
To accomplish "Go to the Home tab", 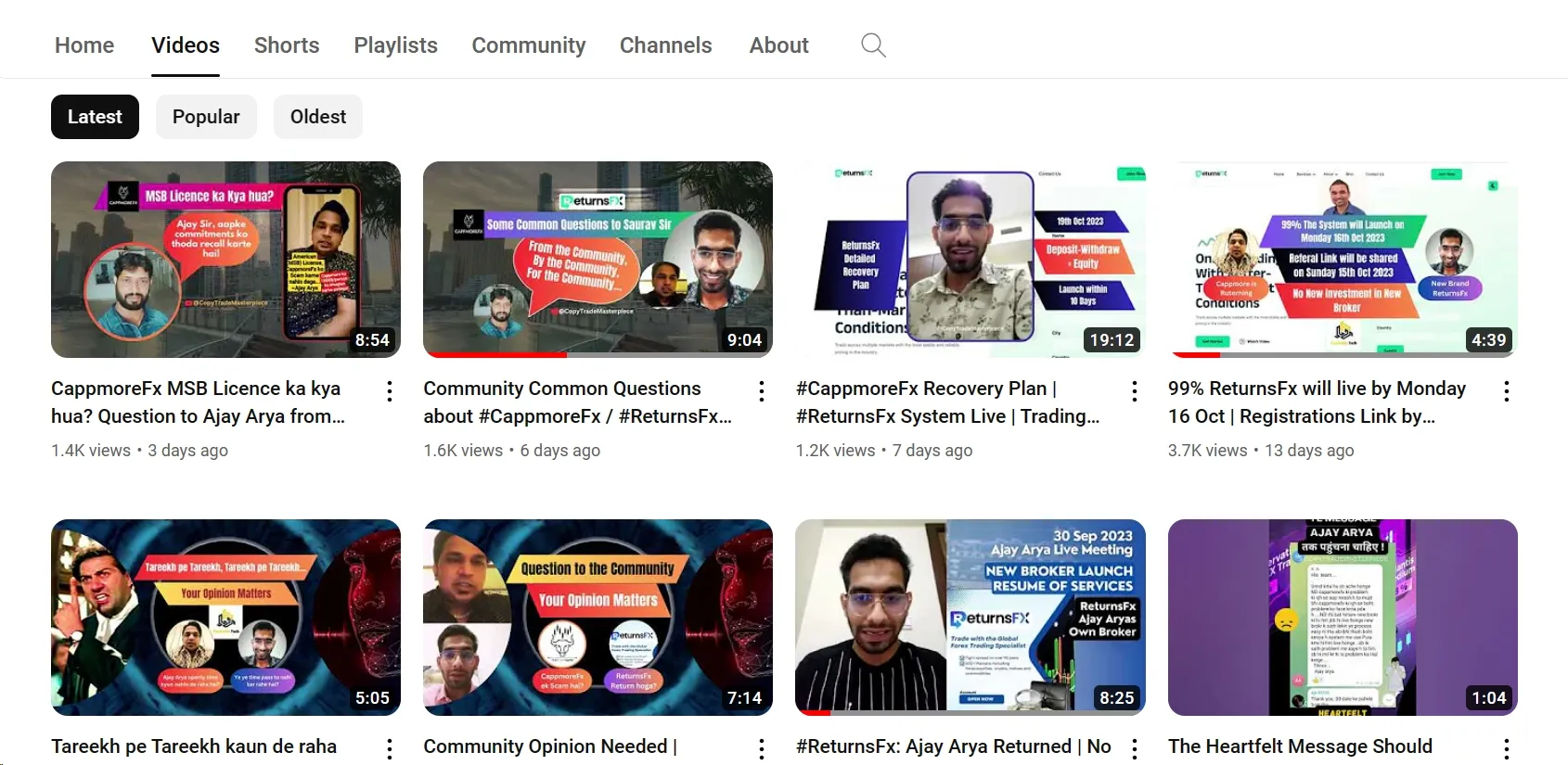I will pos(84,45).
